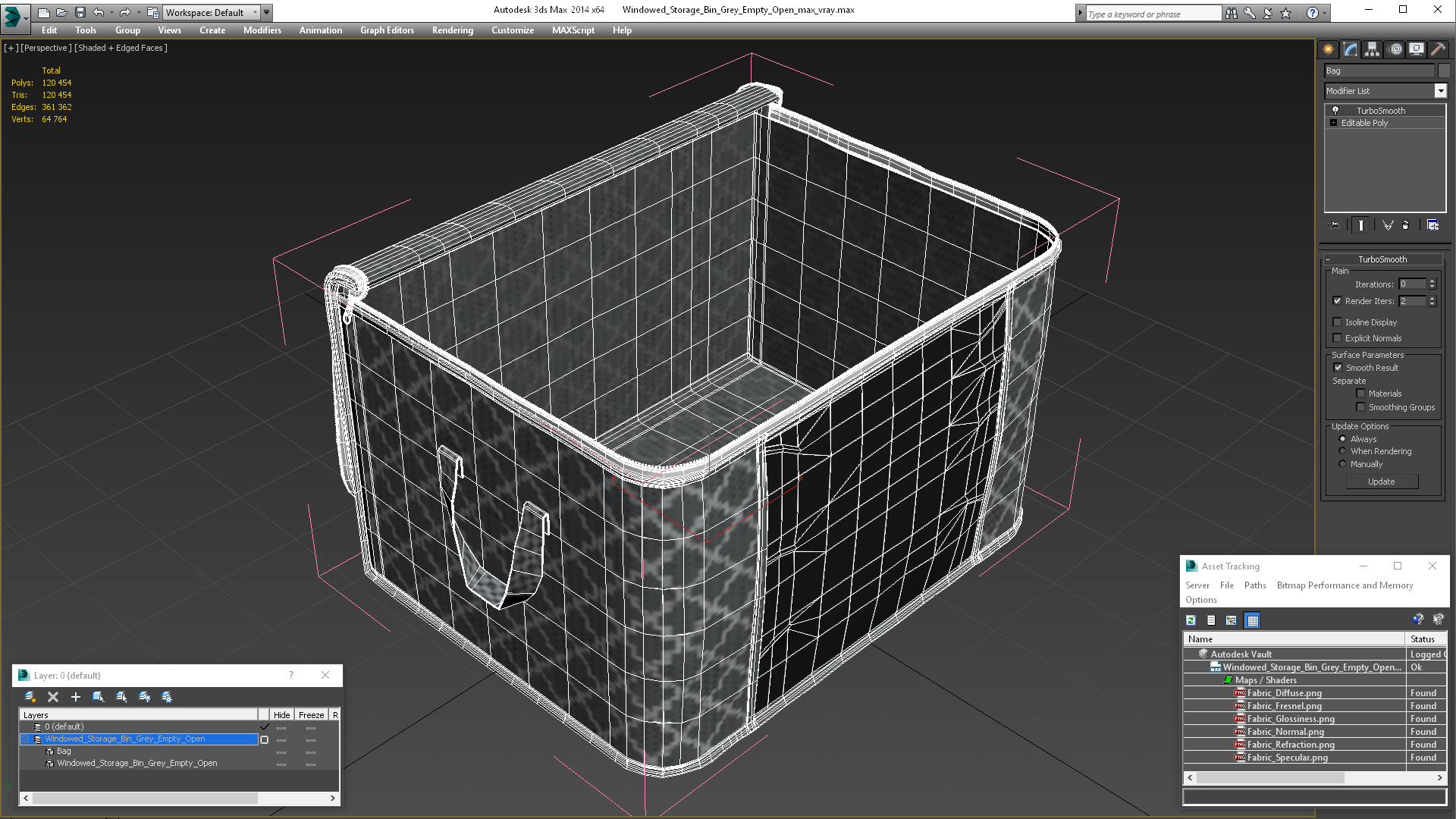The height and width of the screenshot is (819, 1456).
Task: Collapse TurboSmooth rollout header
Action: (1382, 259)
